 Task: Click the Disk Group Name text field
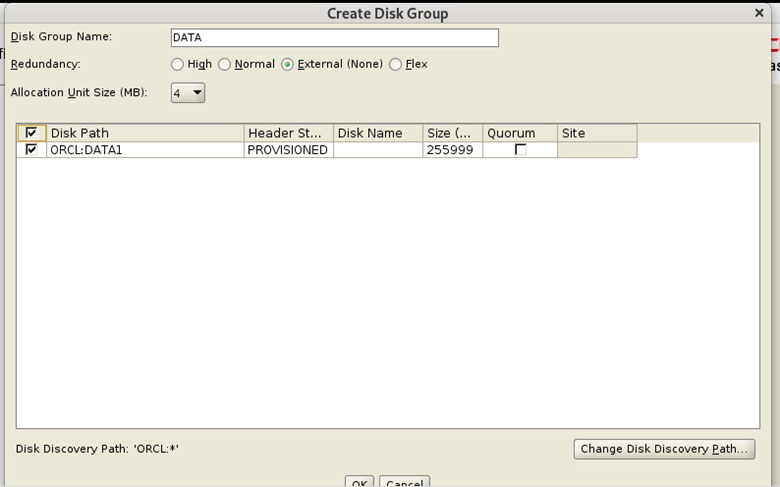(334, 38)
